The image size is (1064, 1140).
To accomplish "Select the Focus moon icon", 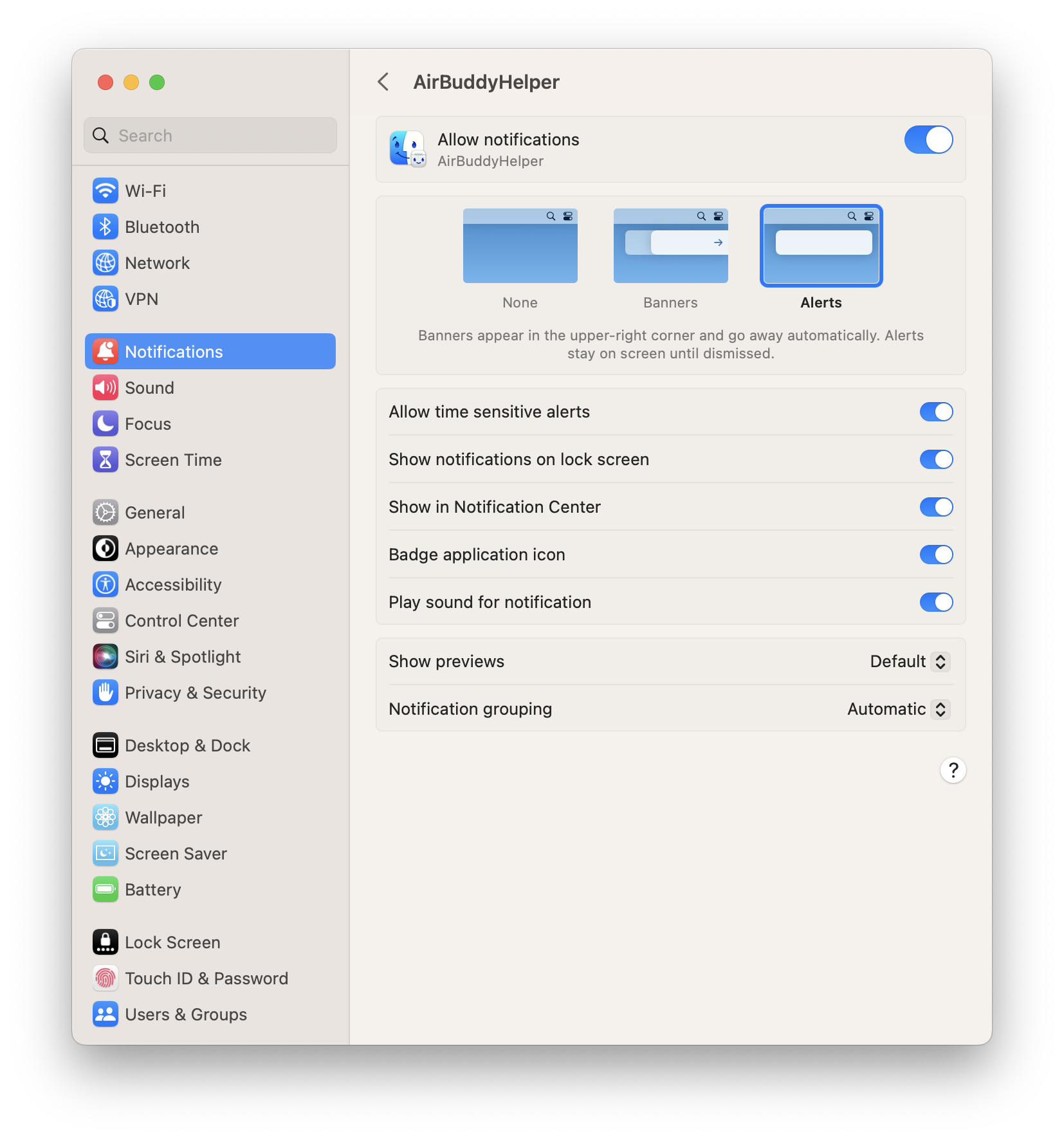I will click(105, 423).
